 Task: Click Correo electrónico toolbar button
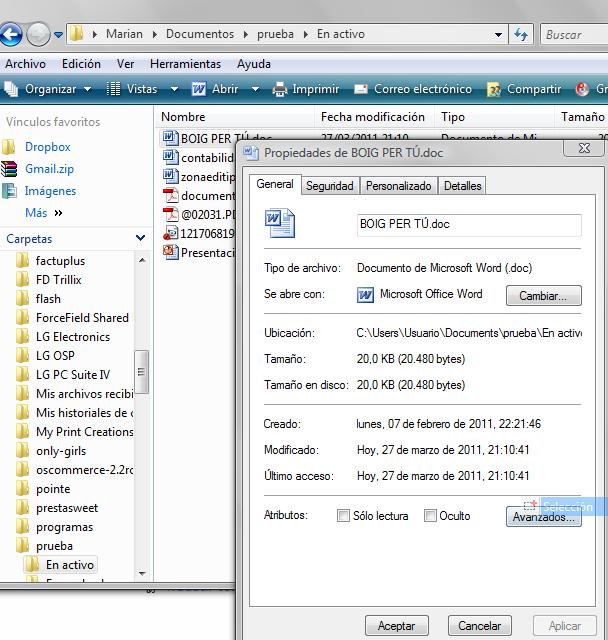(x=413, y=89)
